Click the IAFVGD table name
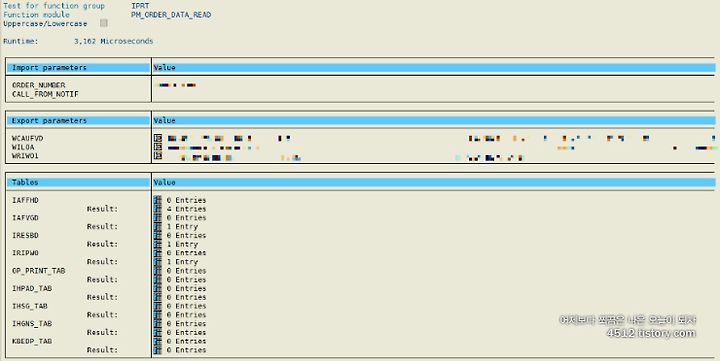720x361 pixels. (x=25, y=217)
